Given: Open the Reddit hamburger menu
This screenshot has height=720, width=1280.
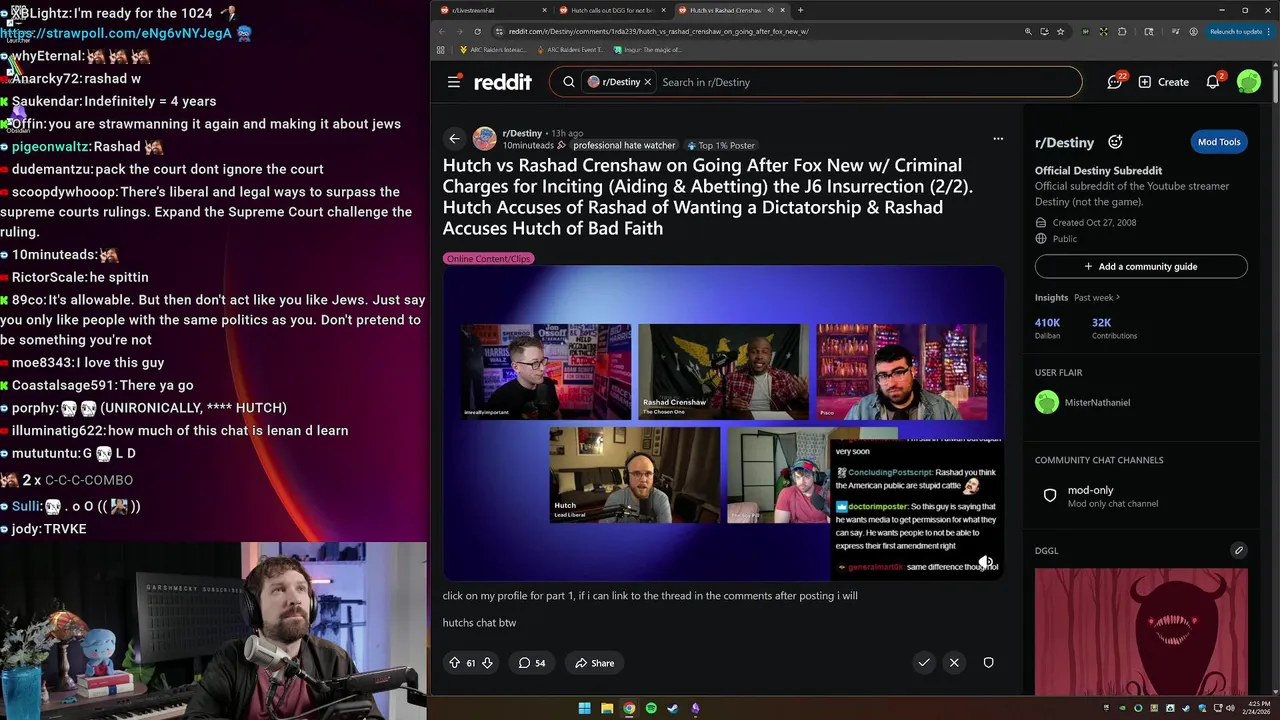Looking at the screenshot, I should coord(454,82).
